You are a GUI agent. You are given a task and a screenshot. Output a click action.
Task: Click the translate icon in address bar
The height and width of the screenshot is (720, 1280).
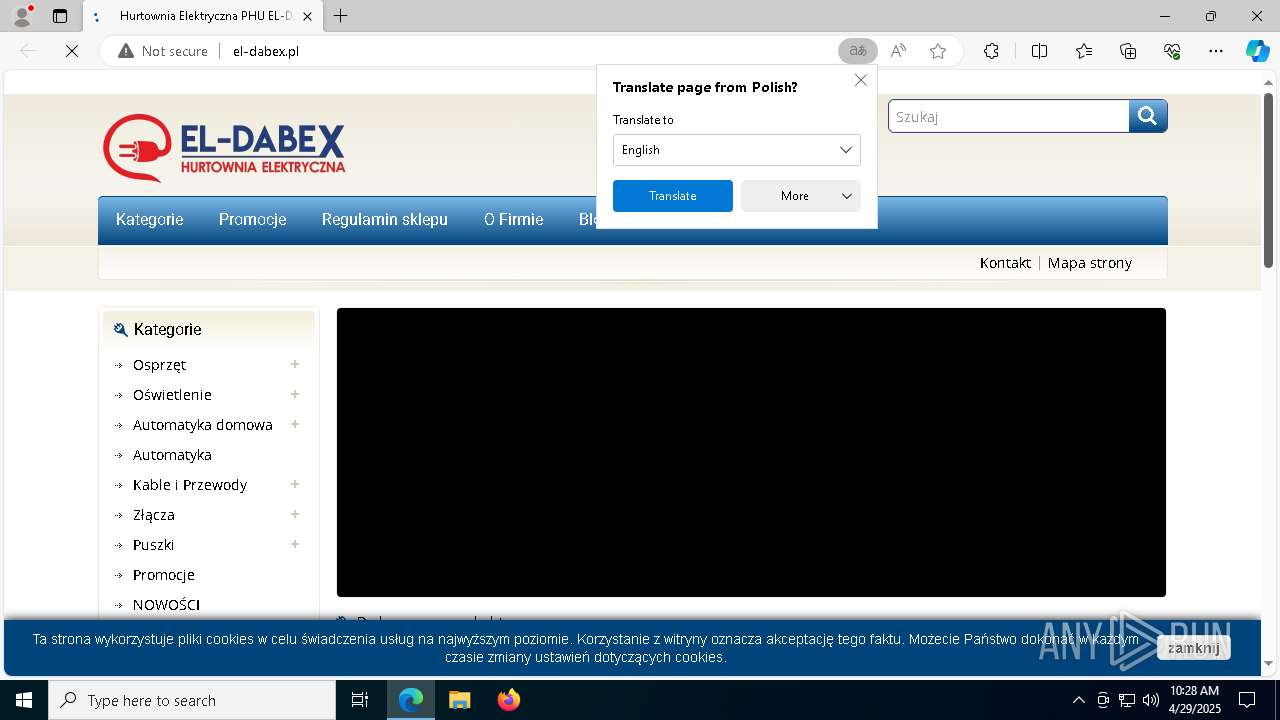pyautogui.click(x=857, y=51)
